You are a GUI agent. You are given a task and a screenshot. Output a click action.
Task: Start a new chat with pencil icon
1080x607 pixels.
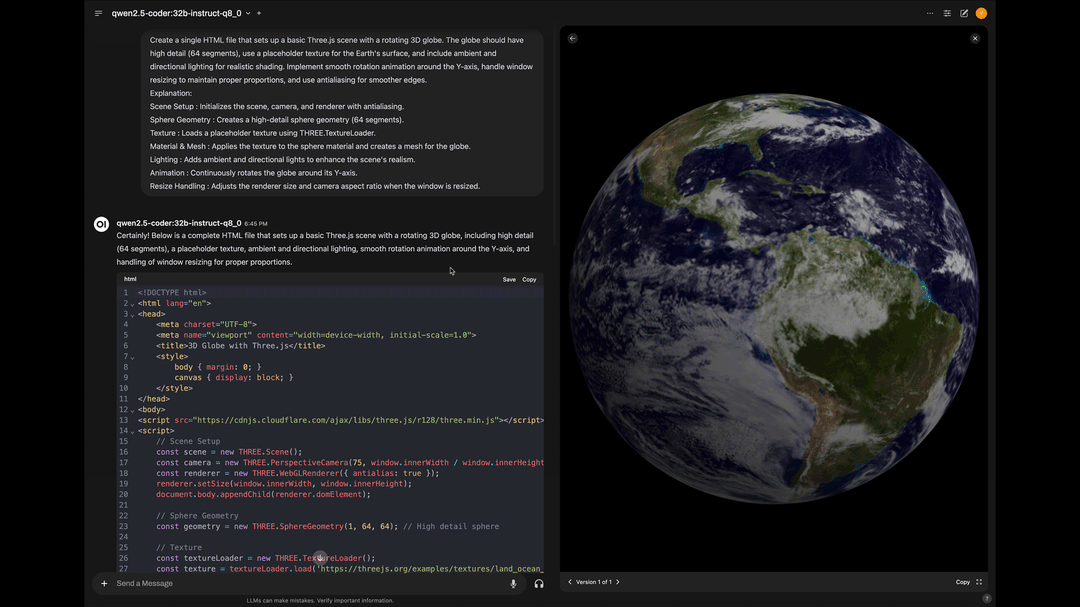coord(964,13)
